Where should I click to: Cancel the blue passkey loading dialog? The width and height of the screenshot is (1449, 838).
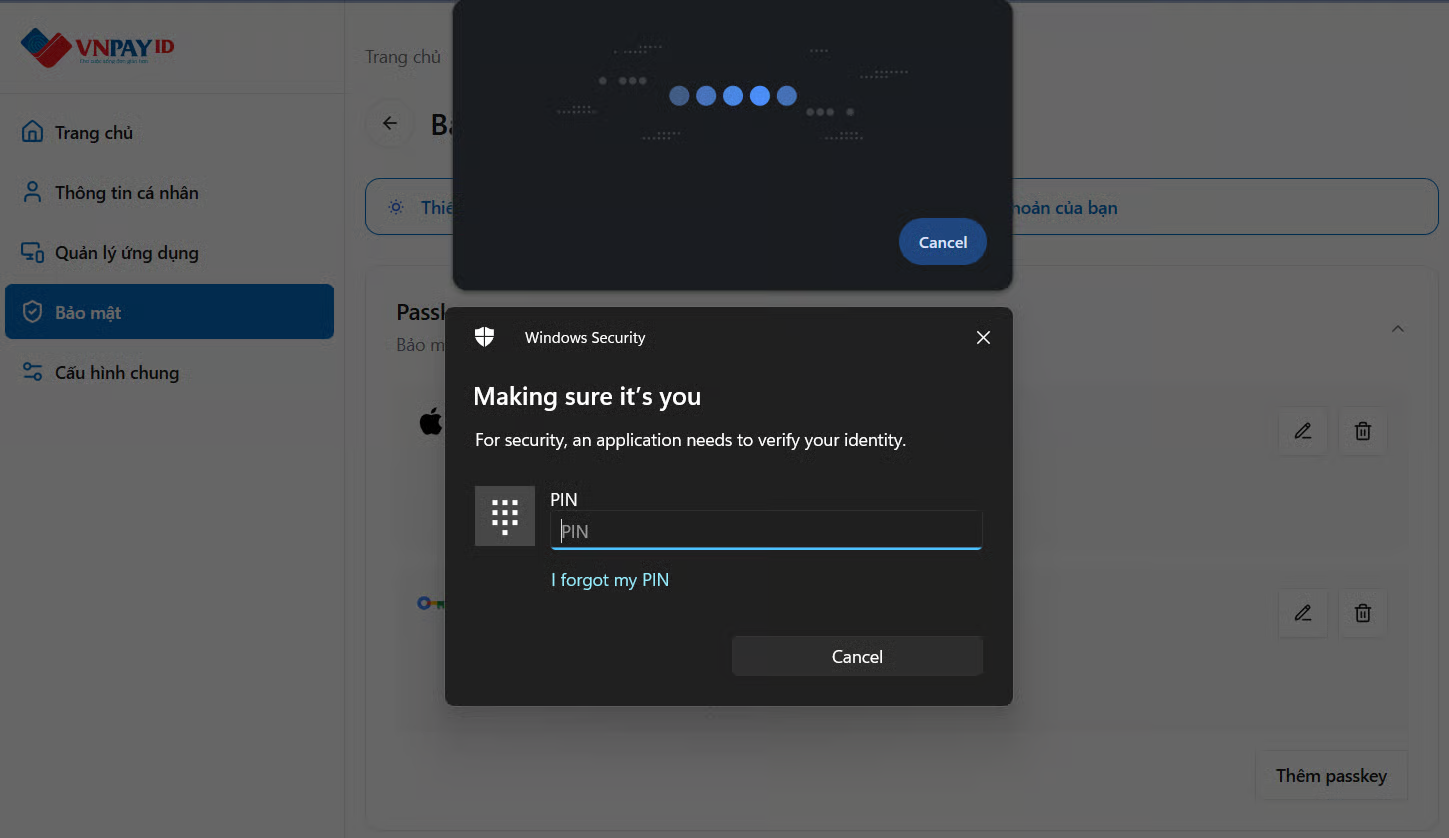click(942, 242)
